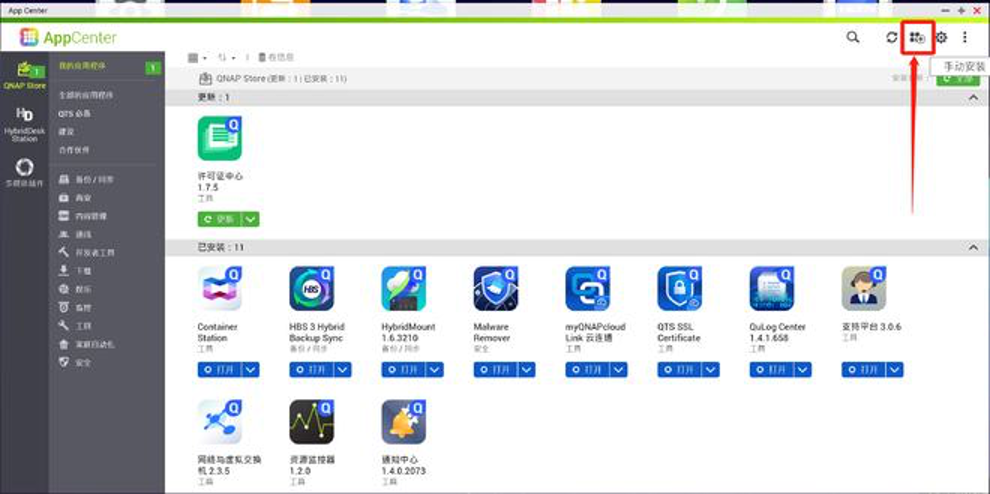Open Entertainment category in sidebar
Screen dimensions: 990x494
[75, 289]
